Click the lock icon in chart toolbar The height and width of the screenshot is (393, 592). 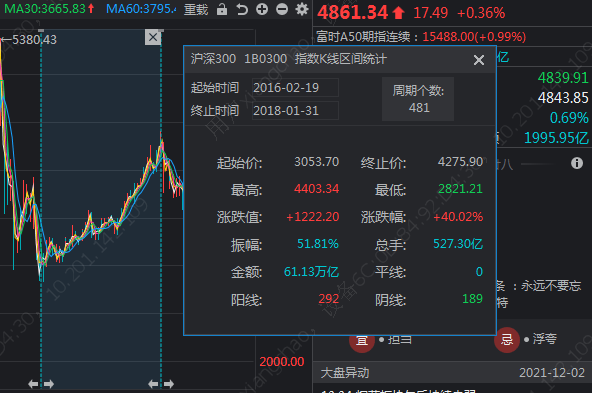point(222,9)
